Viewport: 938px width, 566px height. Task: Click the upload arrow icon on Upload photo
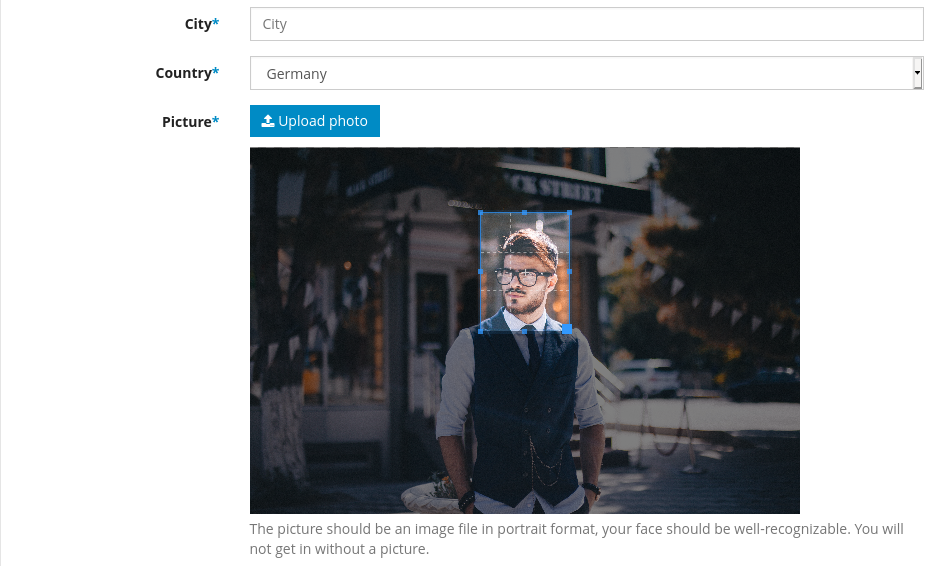point(267,121)
